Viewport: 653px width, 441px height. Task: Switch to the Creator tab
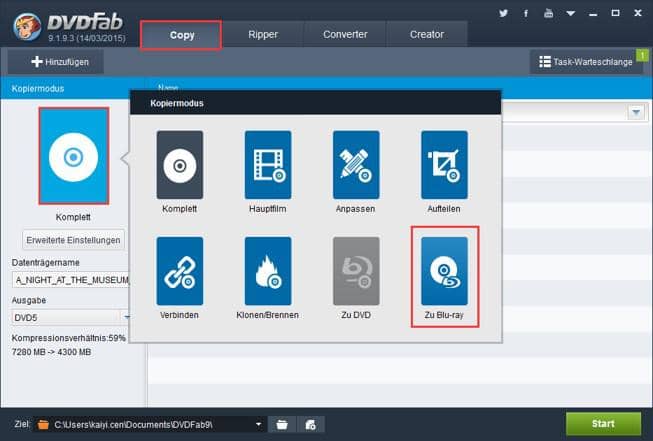click(427, 35)
